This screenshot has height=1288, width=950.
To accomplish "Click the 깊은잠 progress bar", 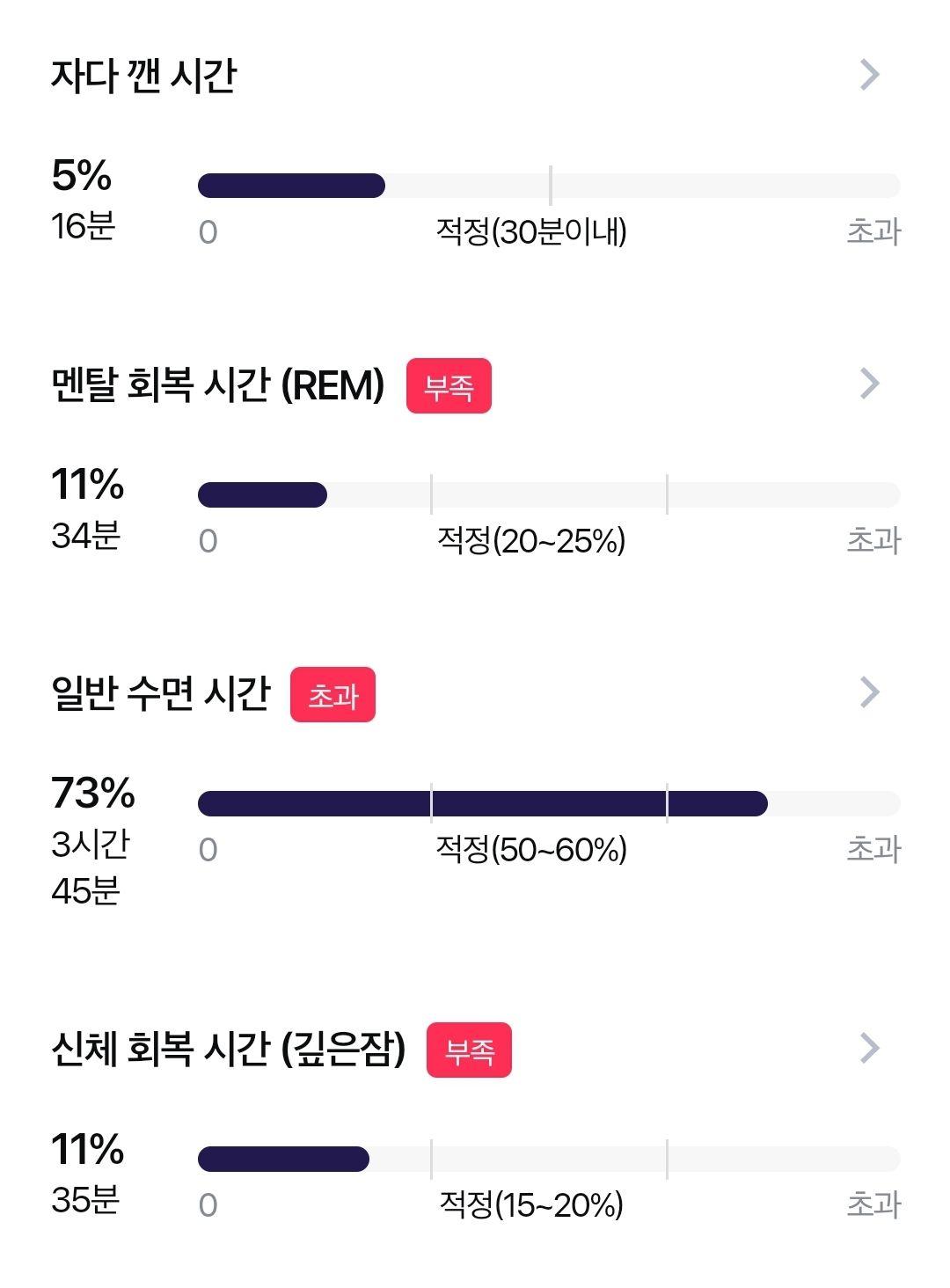I will point(549,1160).
